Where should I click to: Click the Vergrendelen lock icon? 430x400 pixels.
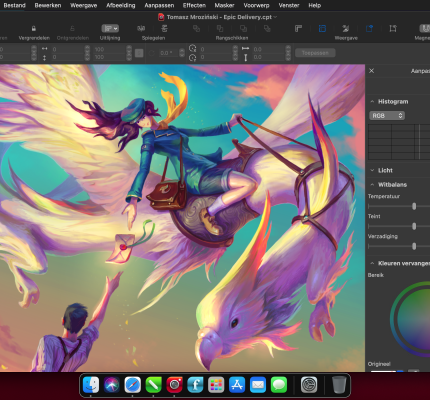click(x=34, y=29)
